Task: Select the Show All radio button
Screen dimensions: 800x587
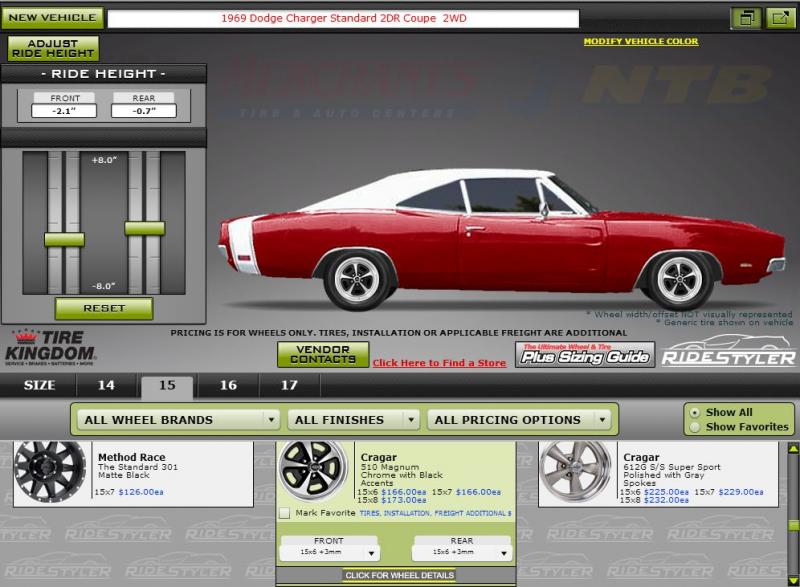Action: pos(694,412)
